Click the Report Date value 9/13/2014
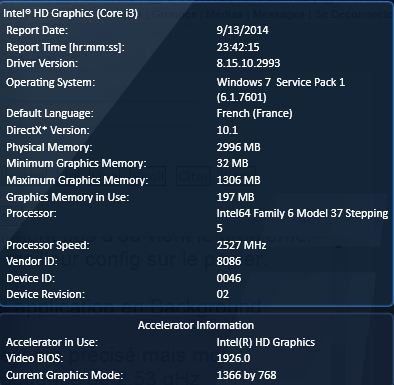394x385 pixels. pyautogui.click(x=242, y=30)
